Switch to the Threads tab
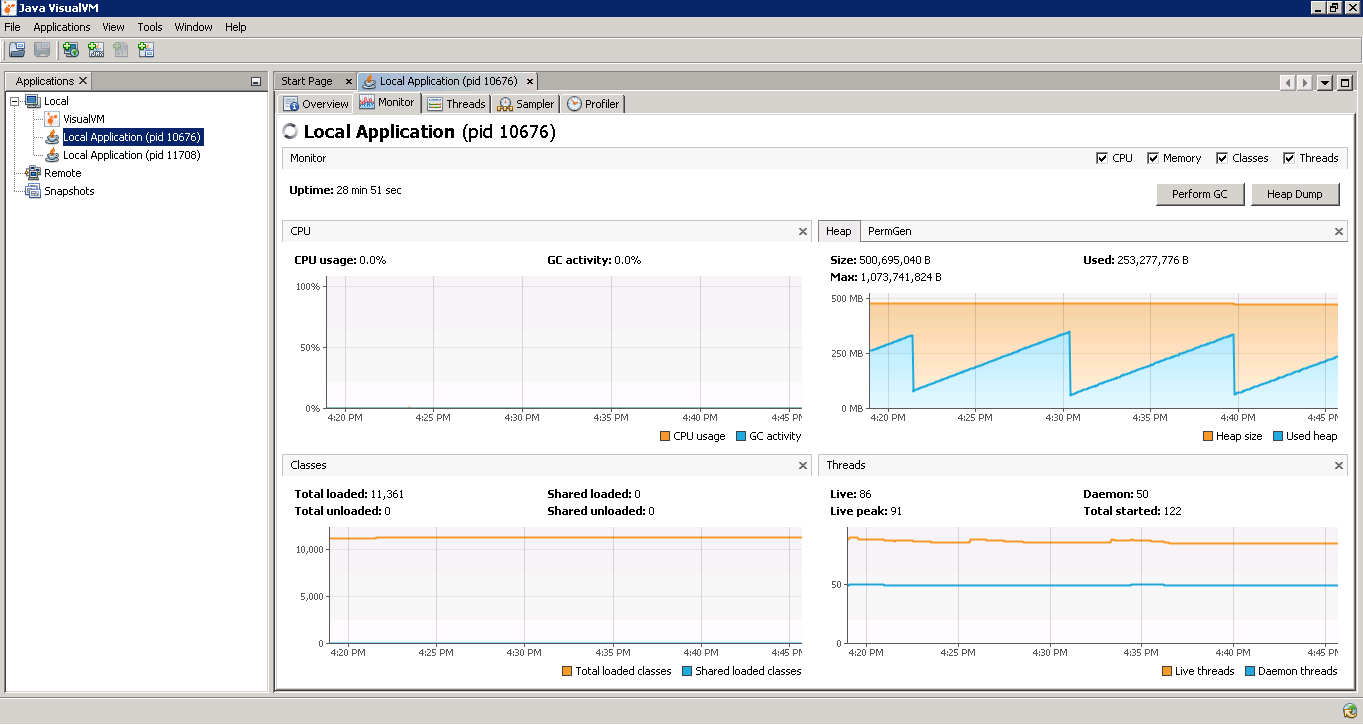This screenshot has width=1363, height=725. 456,104
